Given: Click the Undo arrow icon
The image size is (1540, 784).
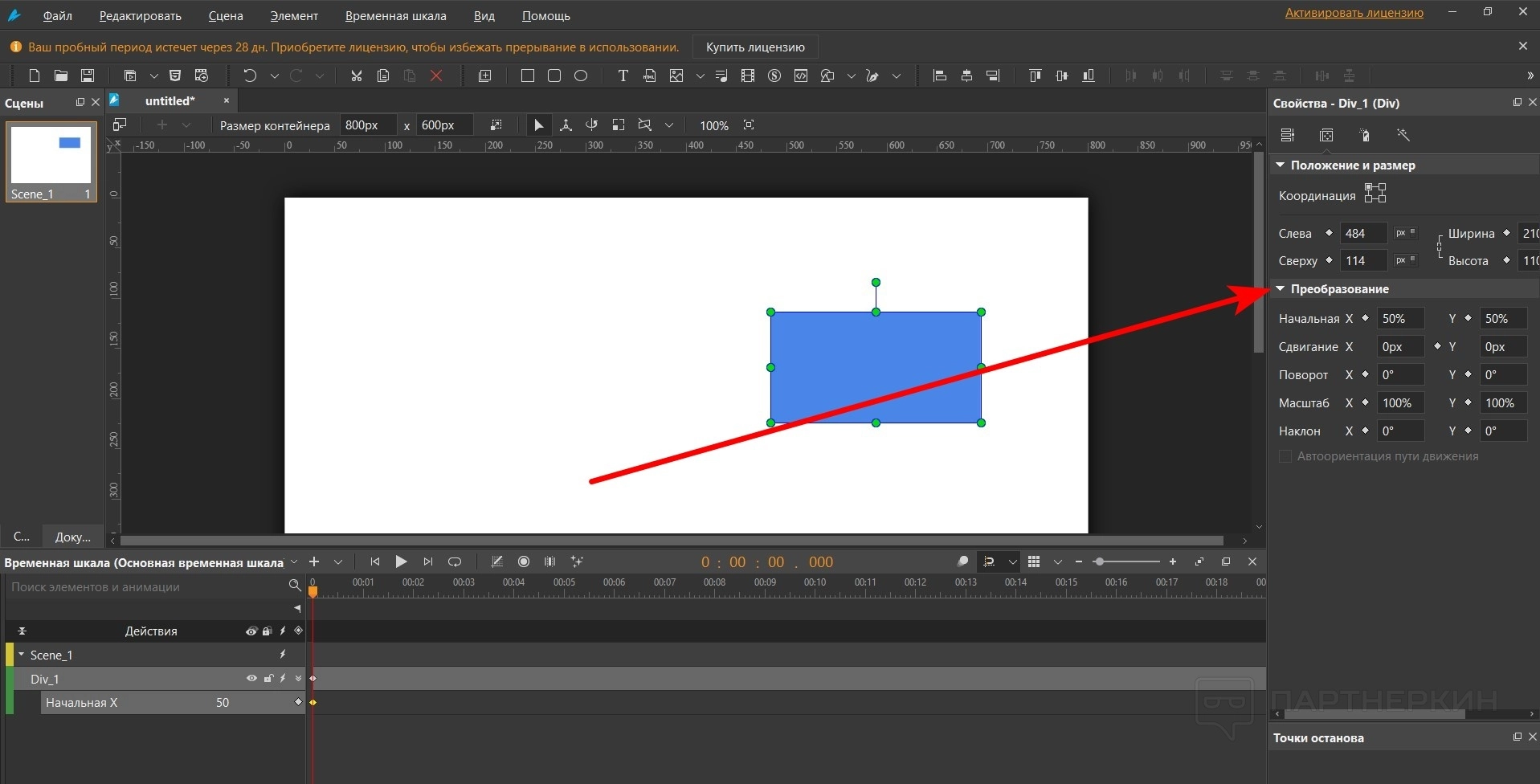Looking at the screenshot, I should [x=249, y=76].
